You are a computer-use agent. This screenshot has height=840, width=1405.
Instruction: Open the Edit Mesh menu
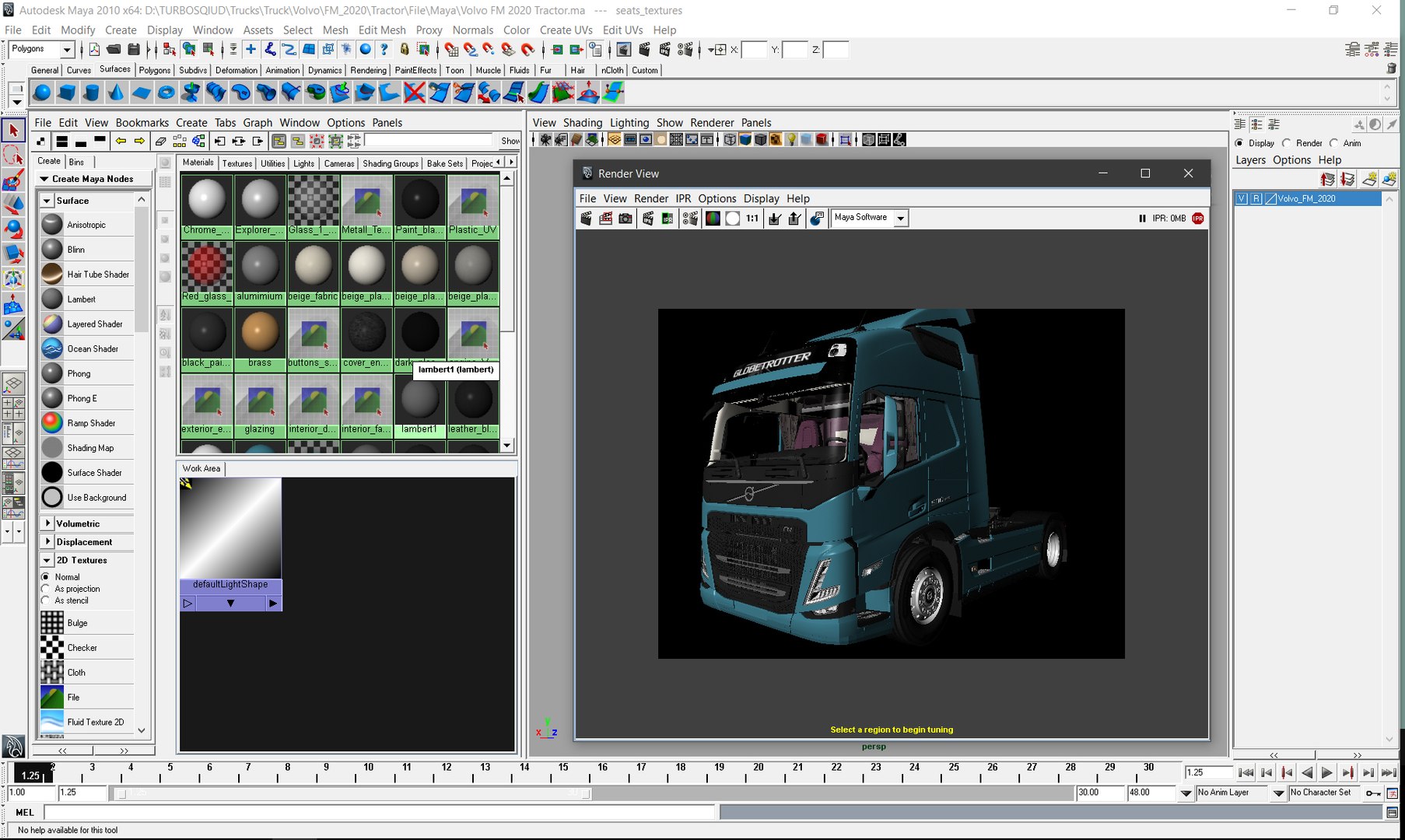point(382,30)
